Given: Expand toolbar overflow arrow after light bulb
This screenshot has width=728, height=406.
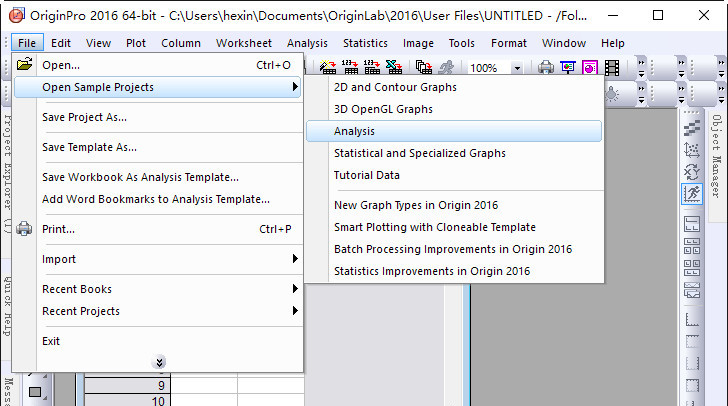Looking at the screenshot, I should [641, 94].
